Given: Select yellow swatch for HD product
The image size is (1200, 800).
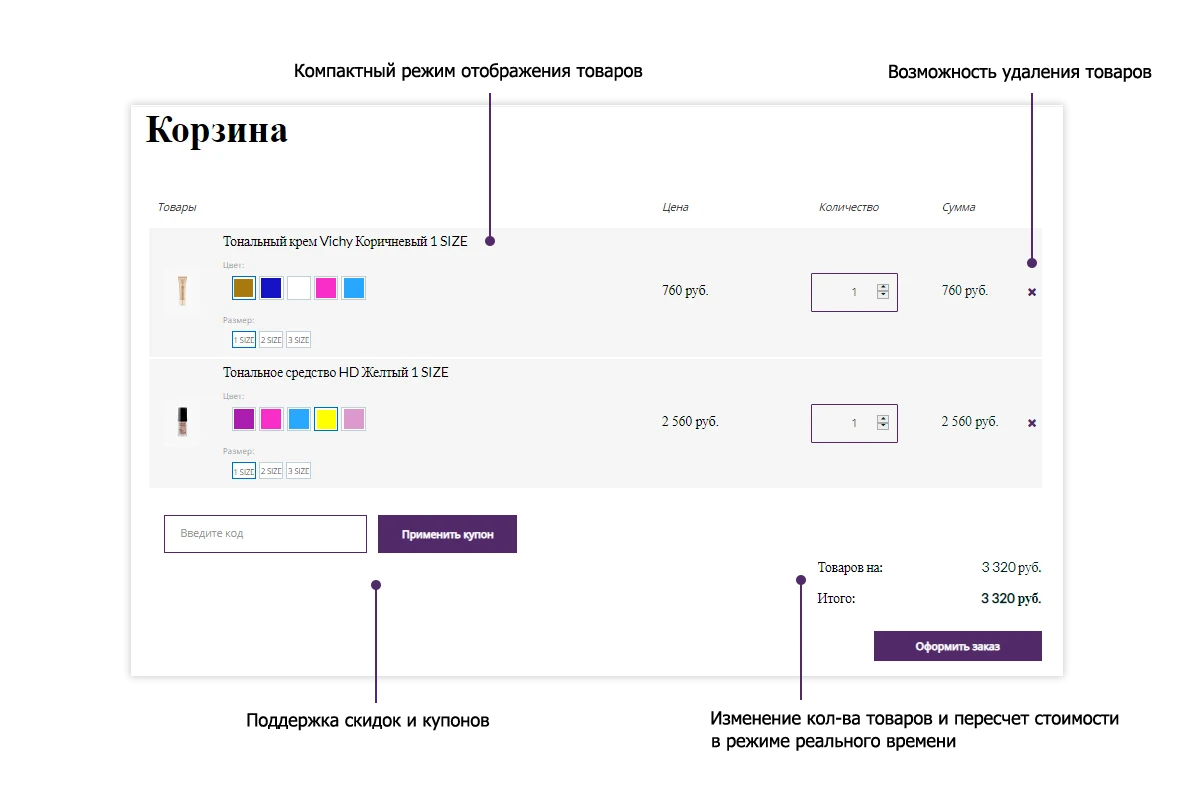Looking at the screenshot, I should [326, 419].
